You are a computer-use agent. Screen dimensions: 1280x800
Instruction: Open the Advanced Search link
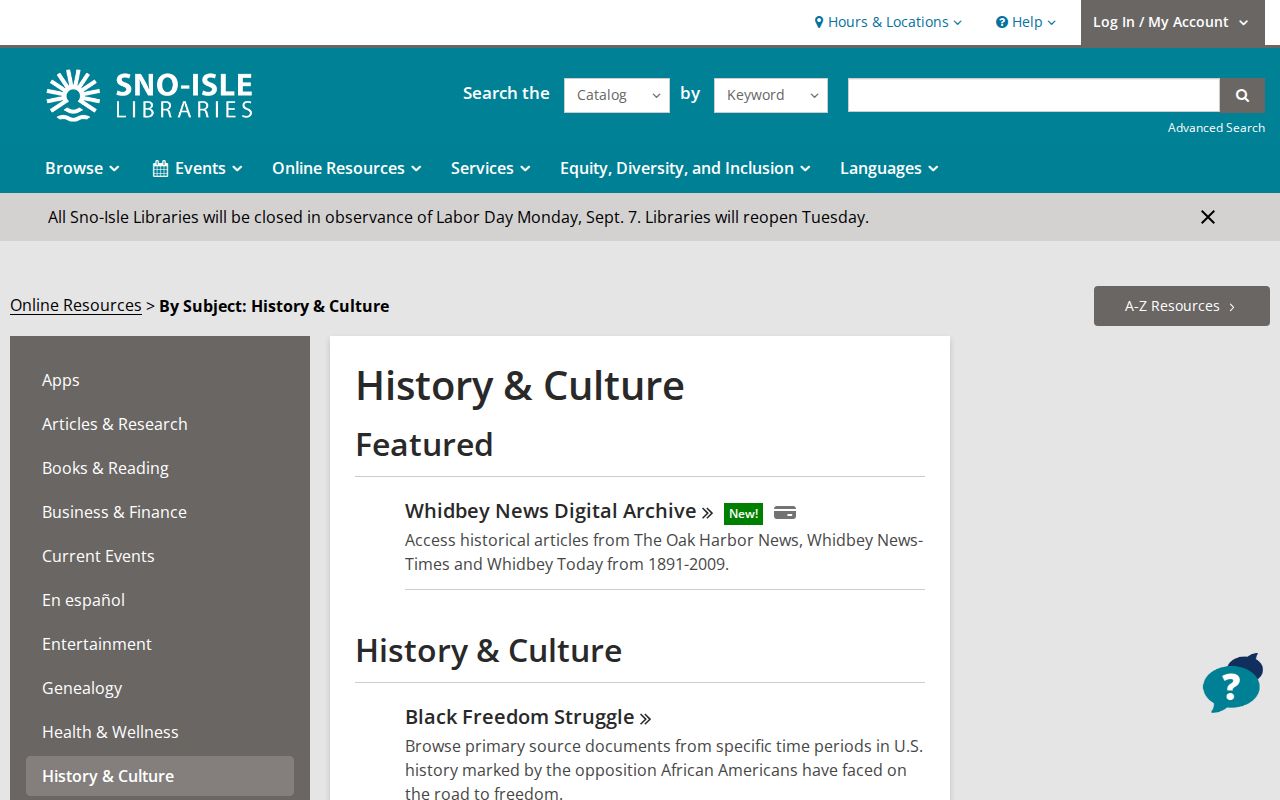pyautogui.click(x=1216, y=128)
